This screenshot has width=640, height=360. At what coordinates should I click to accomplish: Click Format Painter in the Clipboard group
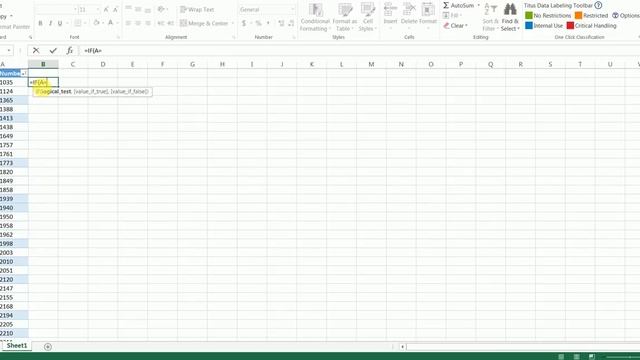(x=14, y=27)
